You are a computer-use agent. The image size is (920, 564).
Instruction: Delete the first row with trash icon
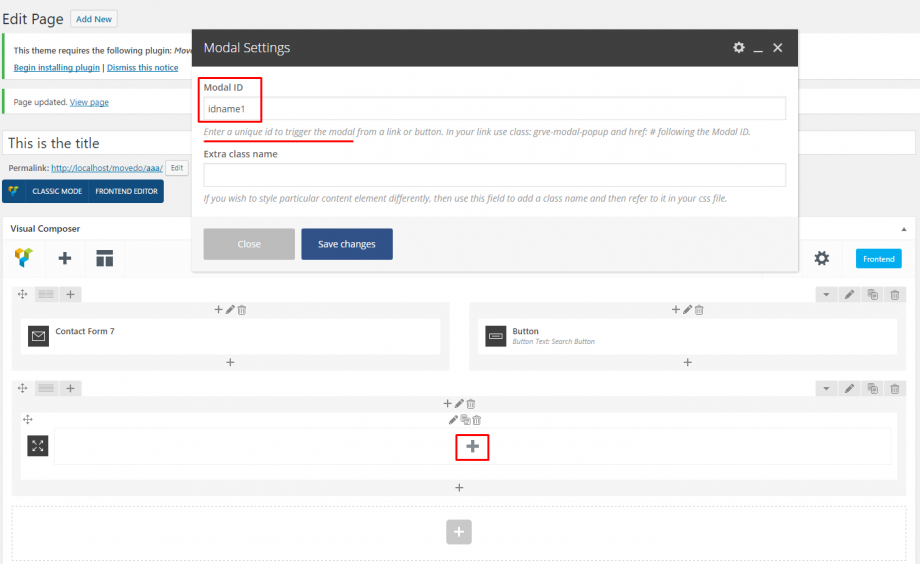coord(895,294)
